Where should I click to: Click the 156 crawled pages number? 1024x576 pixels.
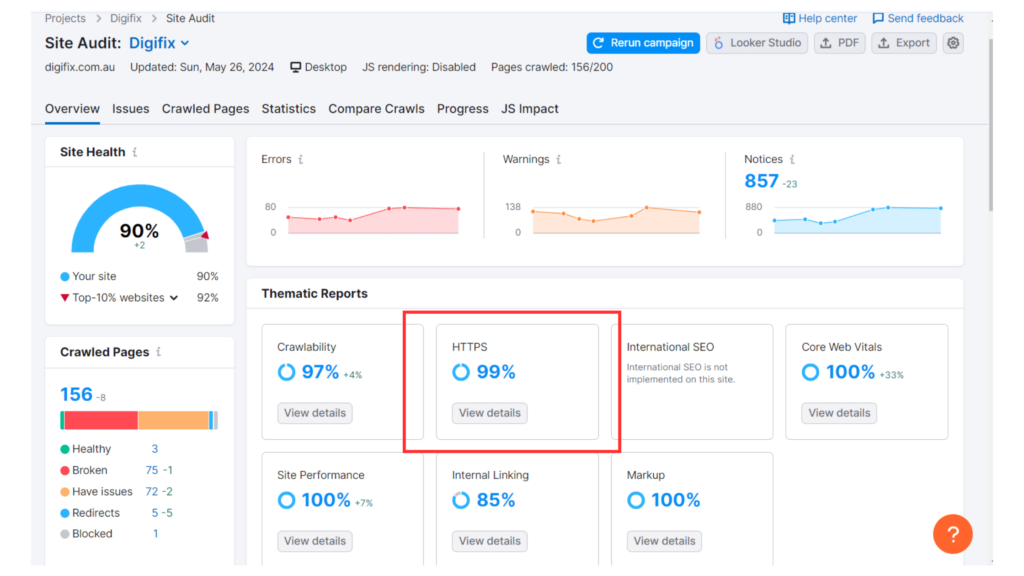(x=76, y=394)
